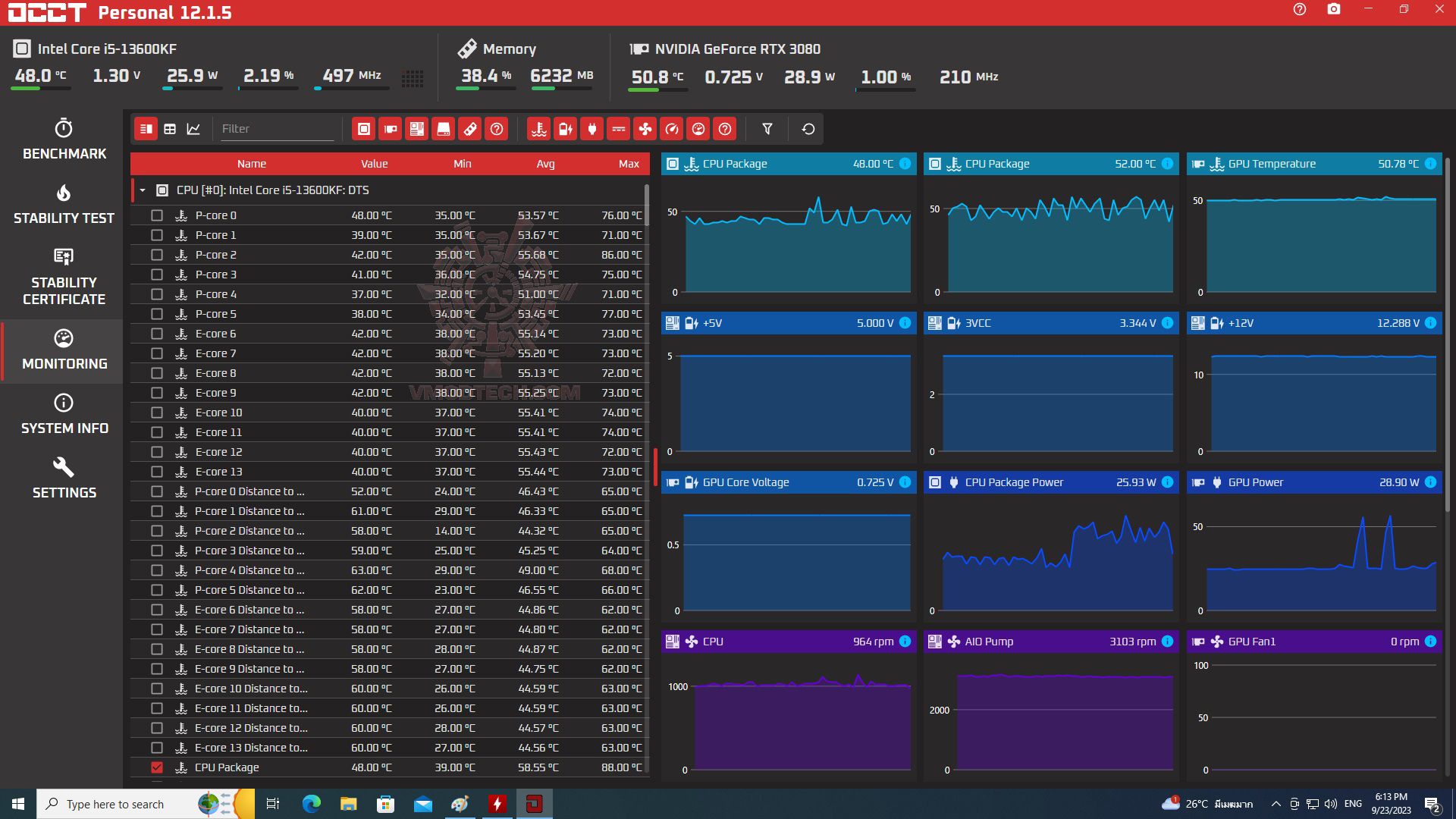Screen dimensions: 1456x819
Task: Click the reset statistics refresh icon
Action: tap(808, 129)
